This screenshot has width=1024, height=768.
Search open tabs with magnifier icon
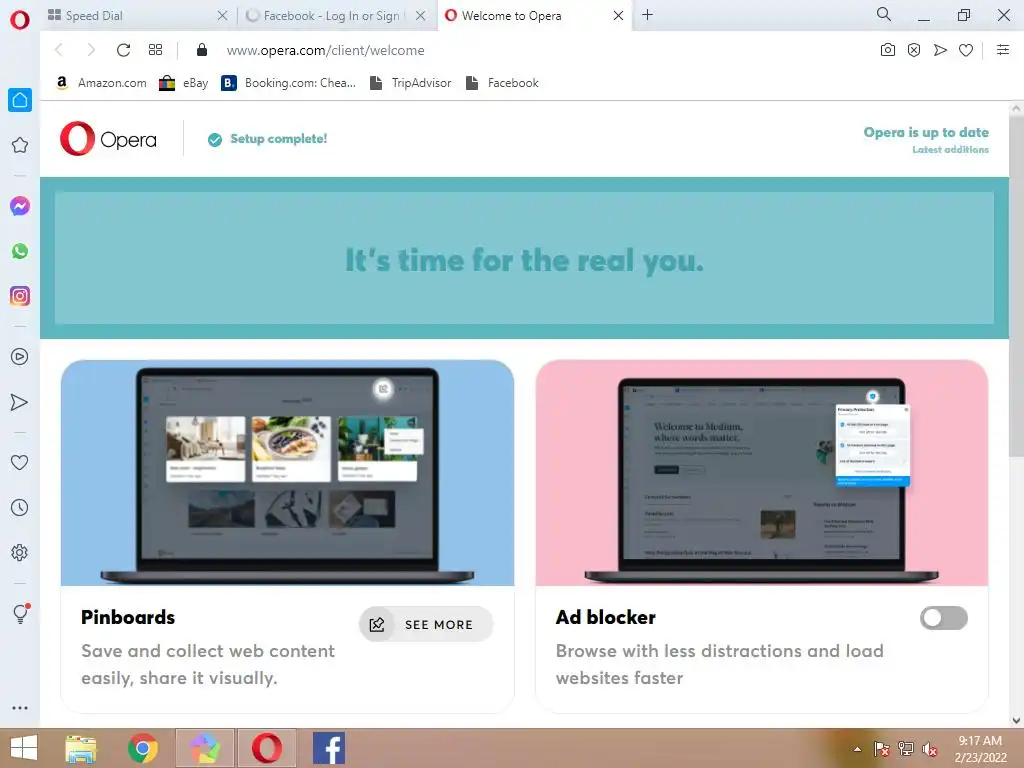click(884, 14)
